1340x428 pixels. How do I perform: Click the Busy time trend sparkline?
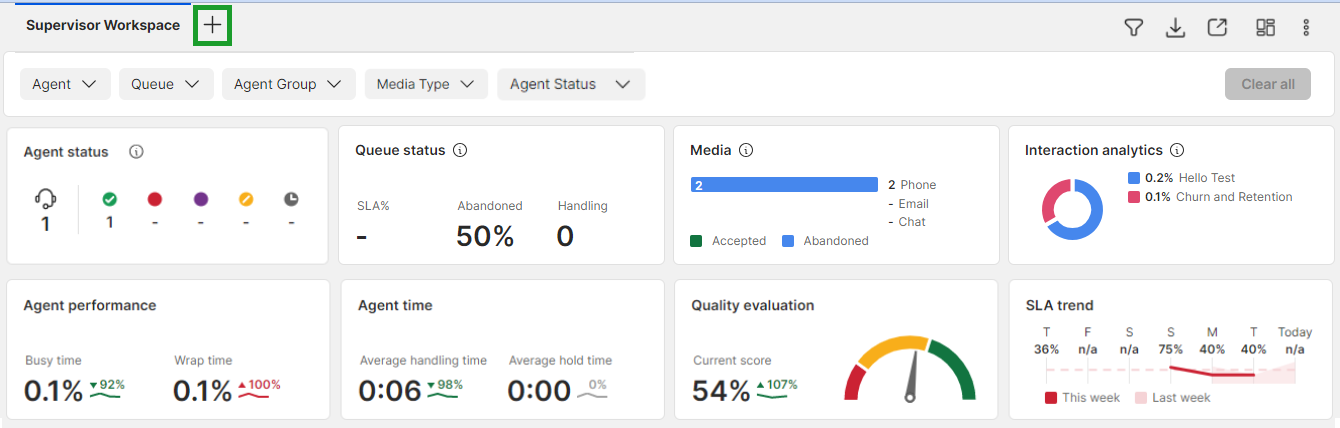click(105, 396)
